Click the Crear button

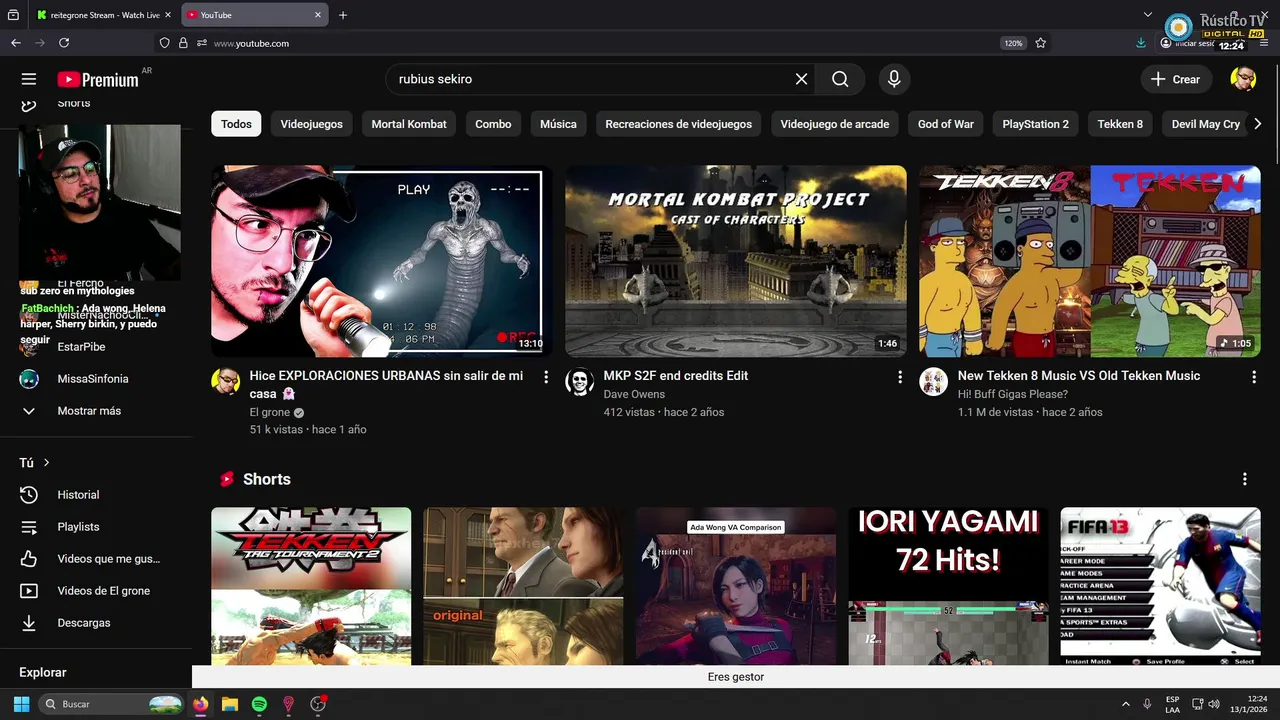[x=1176, y=79]
